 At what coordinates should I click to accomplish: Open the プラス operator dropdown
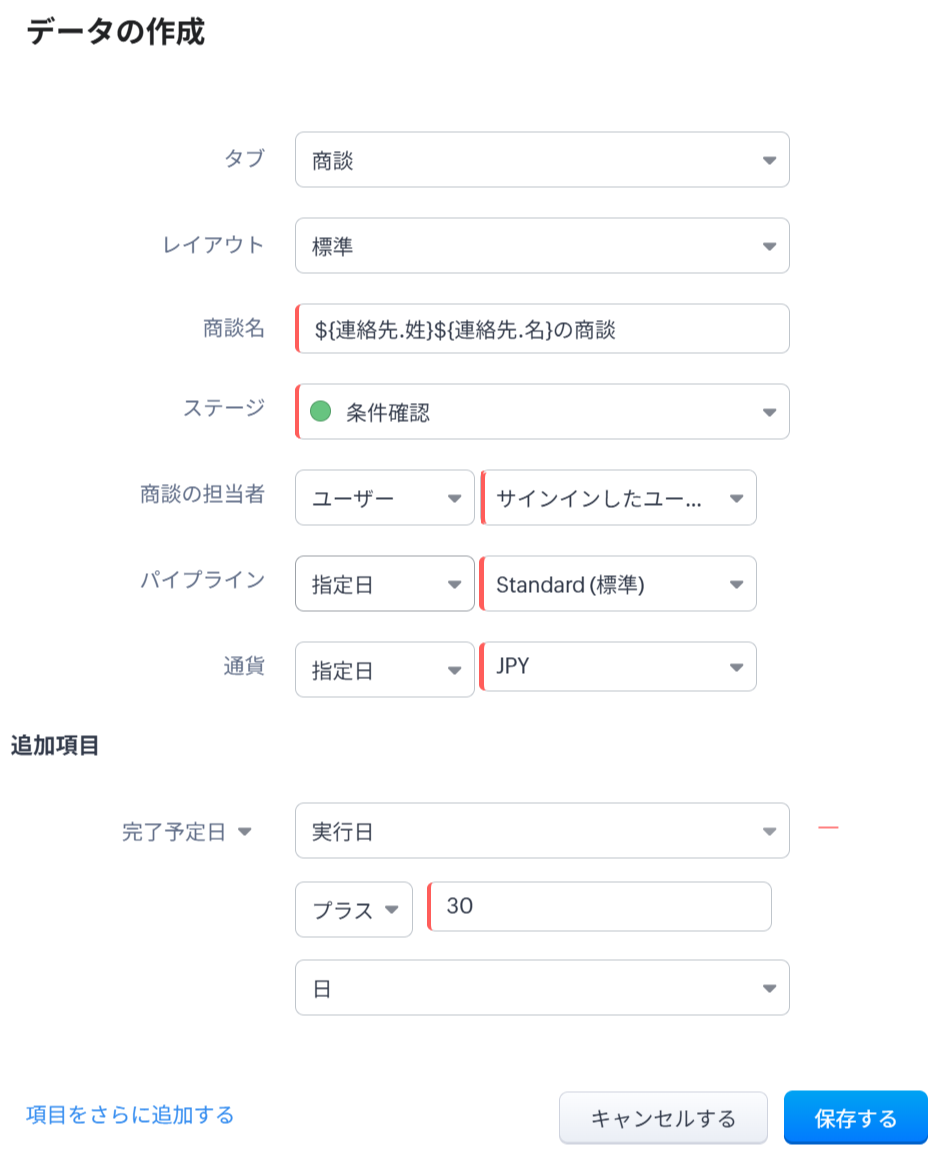click(x=354, y=909)
